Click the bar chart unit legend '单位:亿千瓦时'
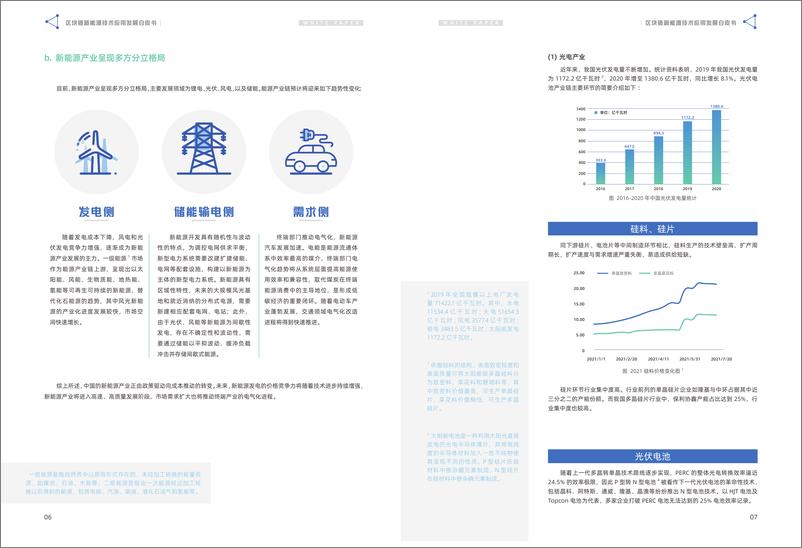 (611, 112)
